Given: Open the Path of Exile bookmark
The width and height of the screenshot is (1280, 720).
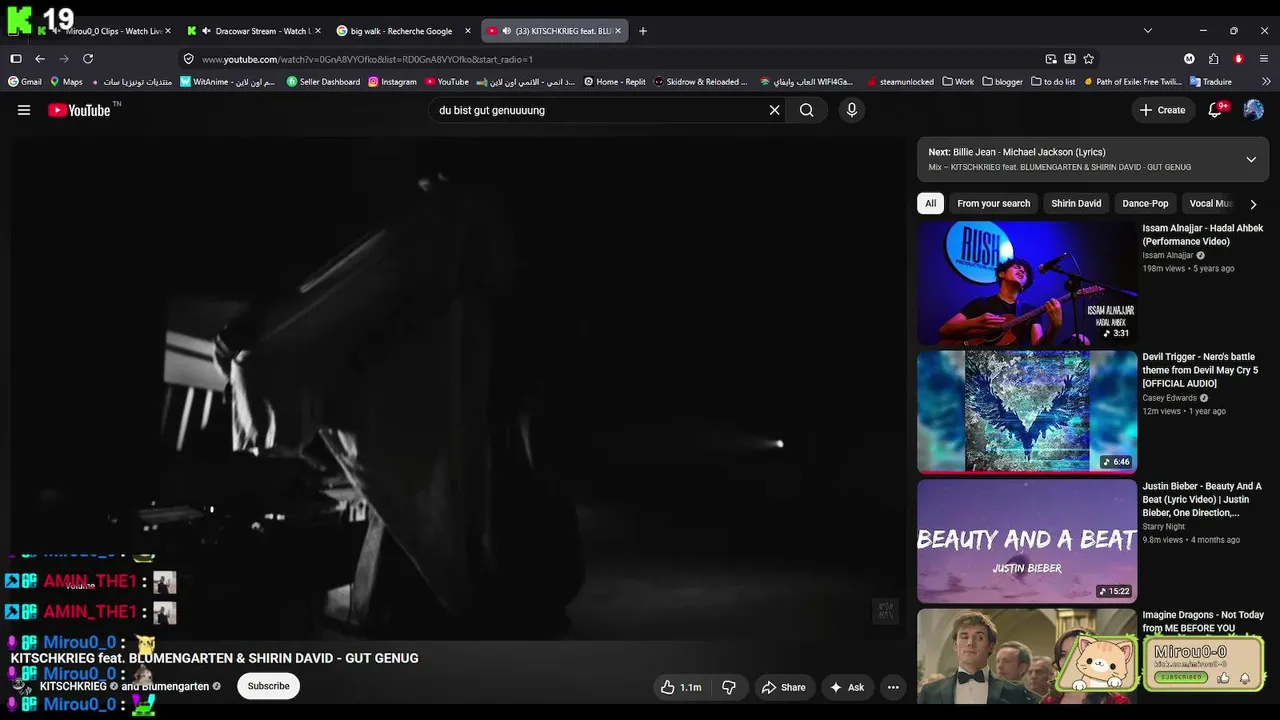Looking at the screenshot, I should (x=1131, y=82).
